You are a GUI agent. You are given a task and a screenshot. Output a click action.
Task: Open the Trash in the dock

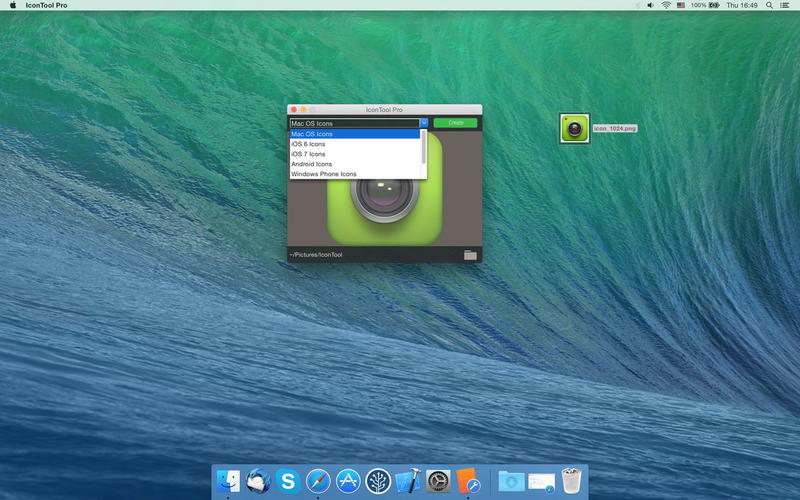pos(571,480)
